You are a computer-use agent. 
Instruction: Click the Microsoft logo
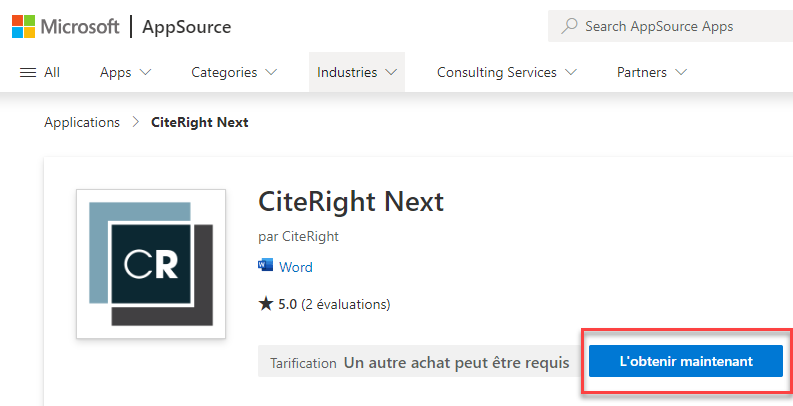65,26
